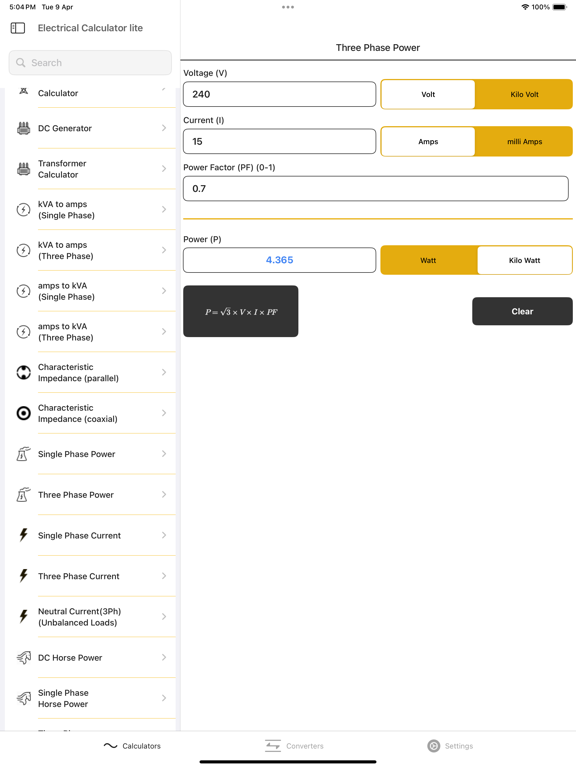Open Characteristic Impedance (coaxial) calculator
Screen dimensions: 576x768
[91, 413]
